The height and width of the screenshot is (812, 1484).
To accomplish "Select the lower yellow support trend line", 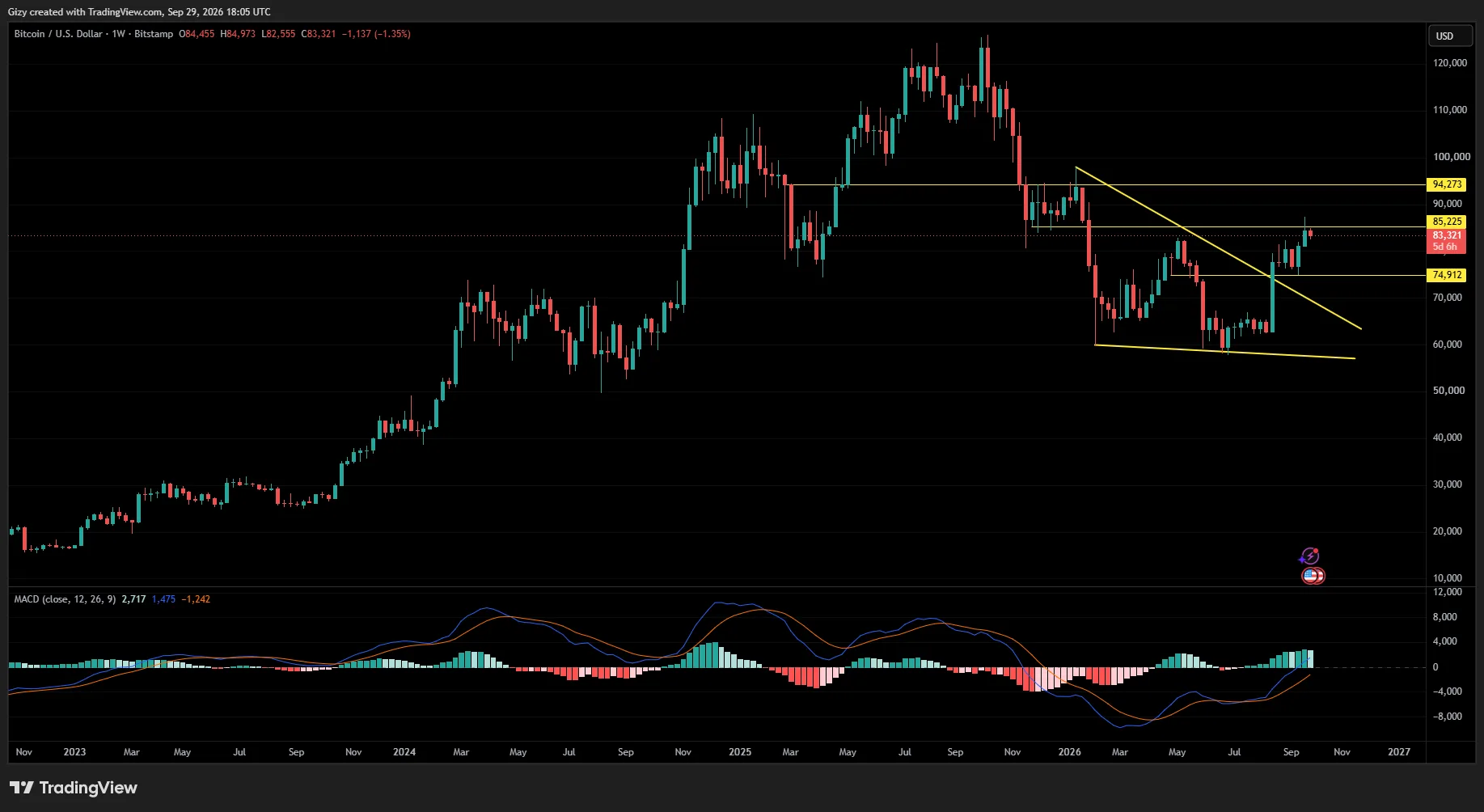I will (x=1224, y=352).
